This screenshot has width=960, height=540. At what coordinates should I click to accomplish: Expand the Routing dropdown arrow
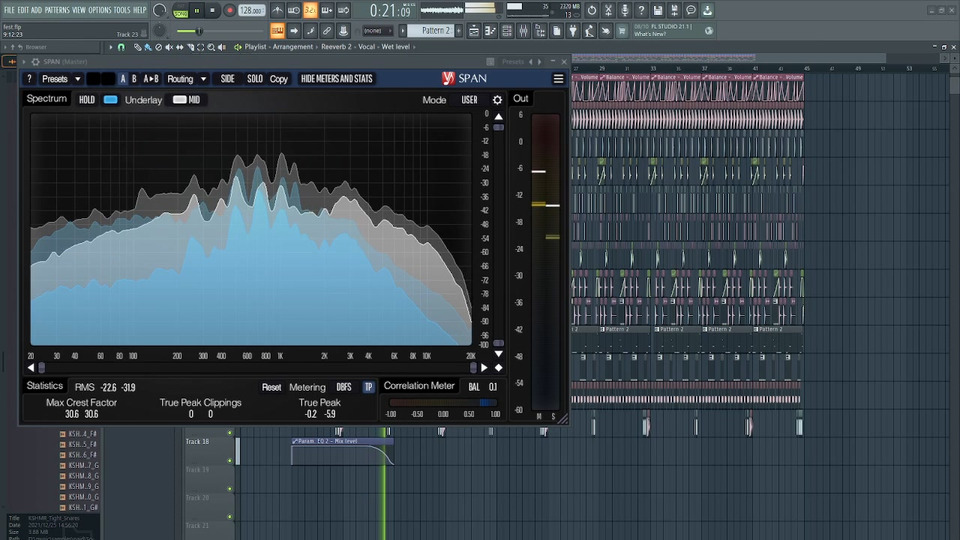coord(203,78)
